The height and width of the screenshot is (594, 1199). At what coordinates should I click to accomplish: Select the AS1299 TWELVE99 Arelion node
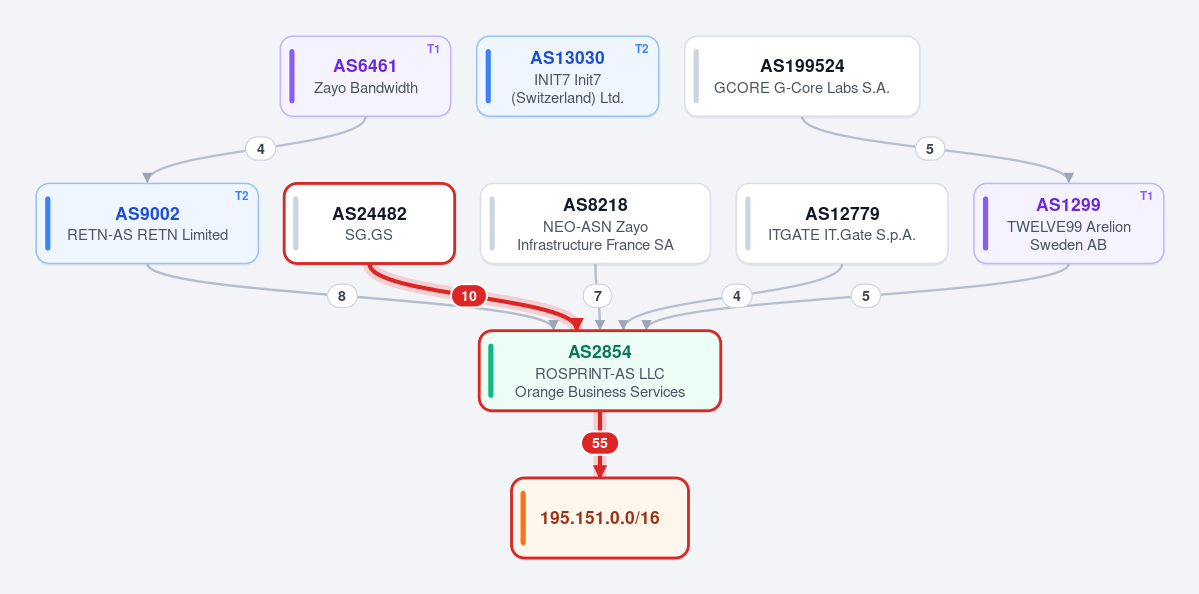pyautogui.click(x=1068, y=223)
